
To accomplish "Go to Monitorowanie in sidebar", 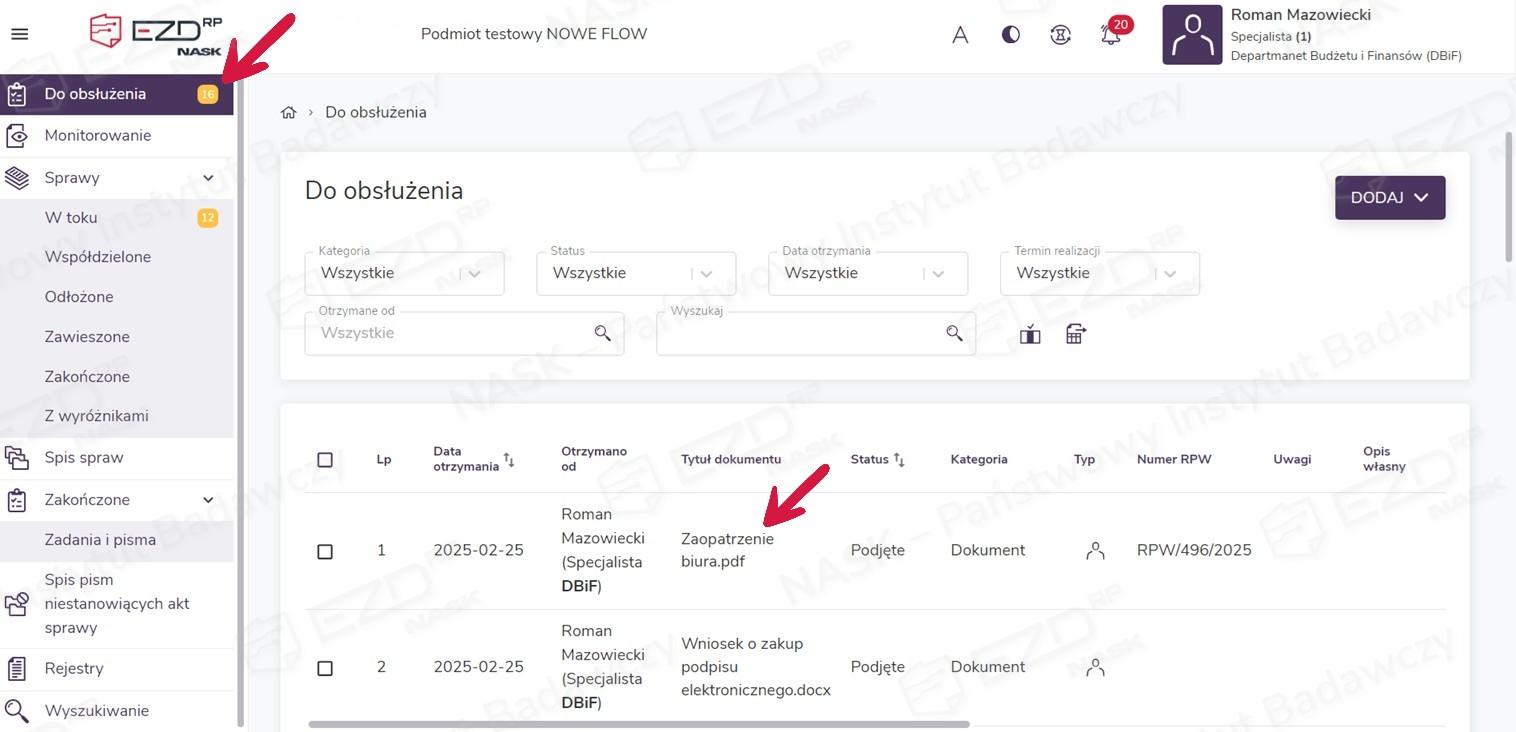I will click(98, 135).
